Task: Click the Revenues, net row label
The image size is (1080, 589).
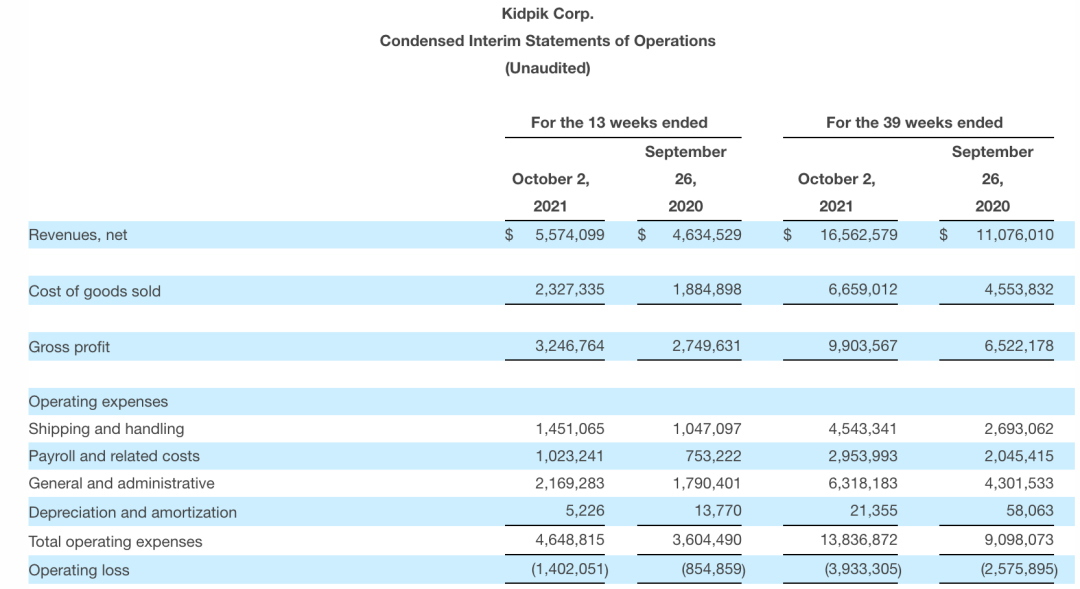Action: coord(78,235)
